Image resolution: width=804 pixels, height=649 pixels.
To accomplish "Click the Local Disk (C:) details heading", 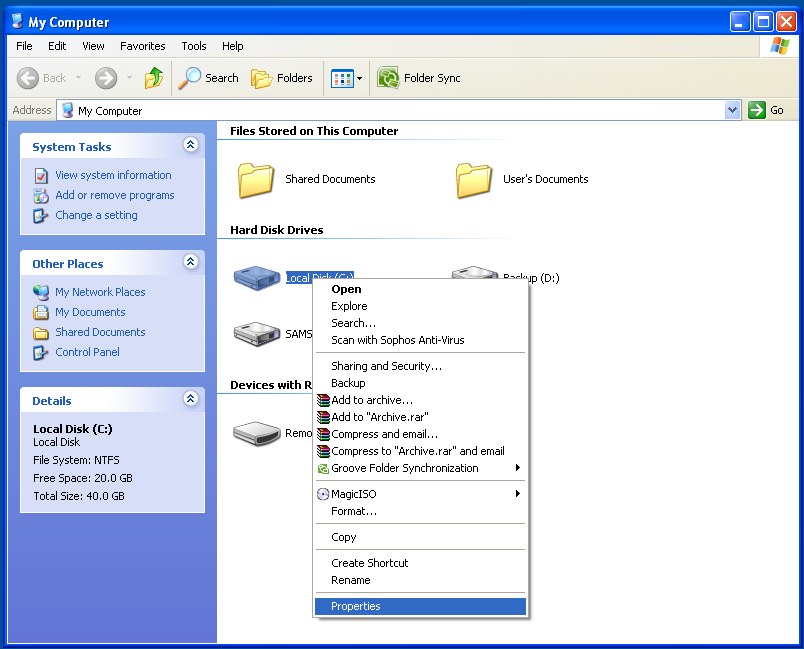I will pyautogui.click(x=73, y=429).
